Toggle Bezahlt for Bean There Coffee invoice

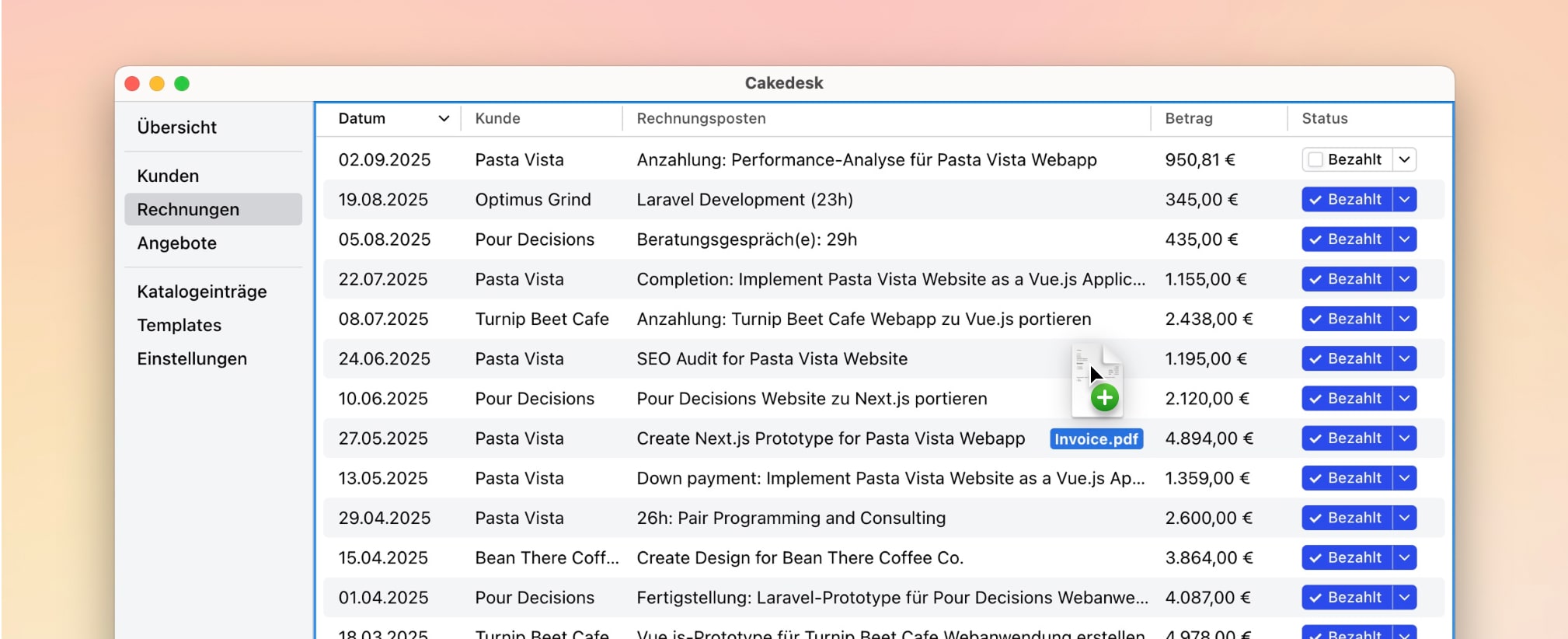1347,557
